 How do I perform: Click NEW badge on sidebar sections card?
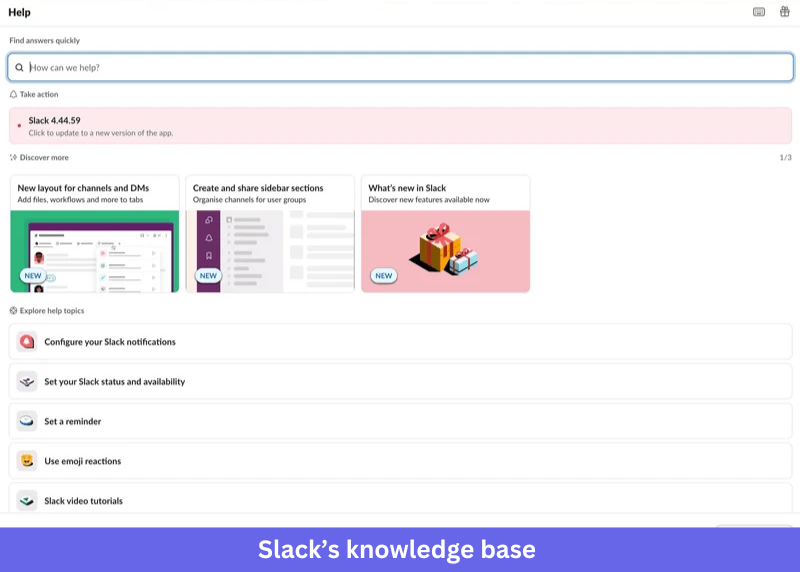[208, 276]
